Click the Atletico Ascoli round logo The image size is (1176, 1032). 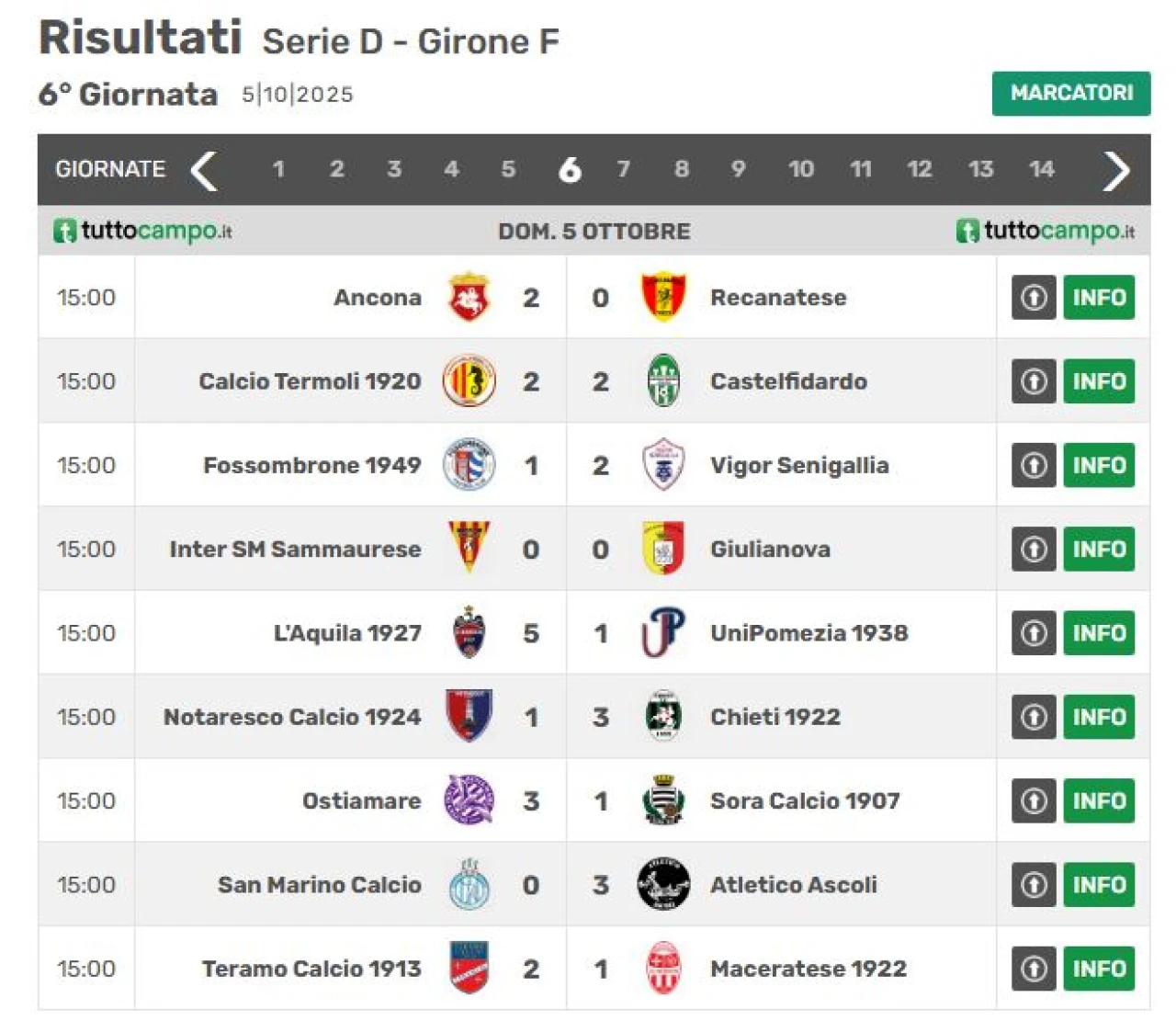tap(662, 884)
